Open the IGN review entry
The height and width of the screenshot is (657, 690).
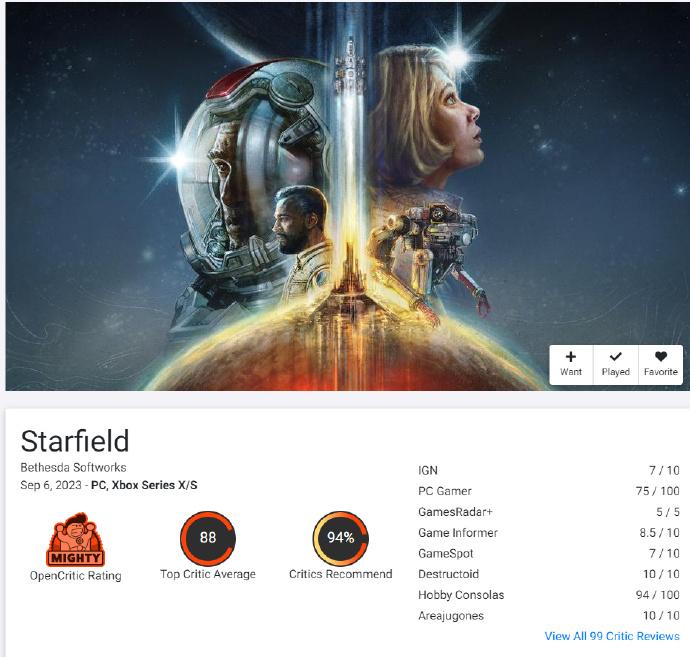[x=549, y=470]
